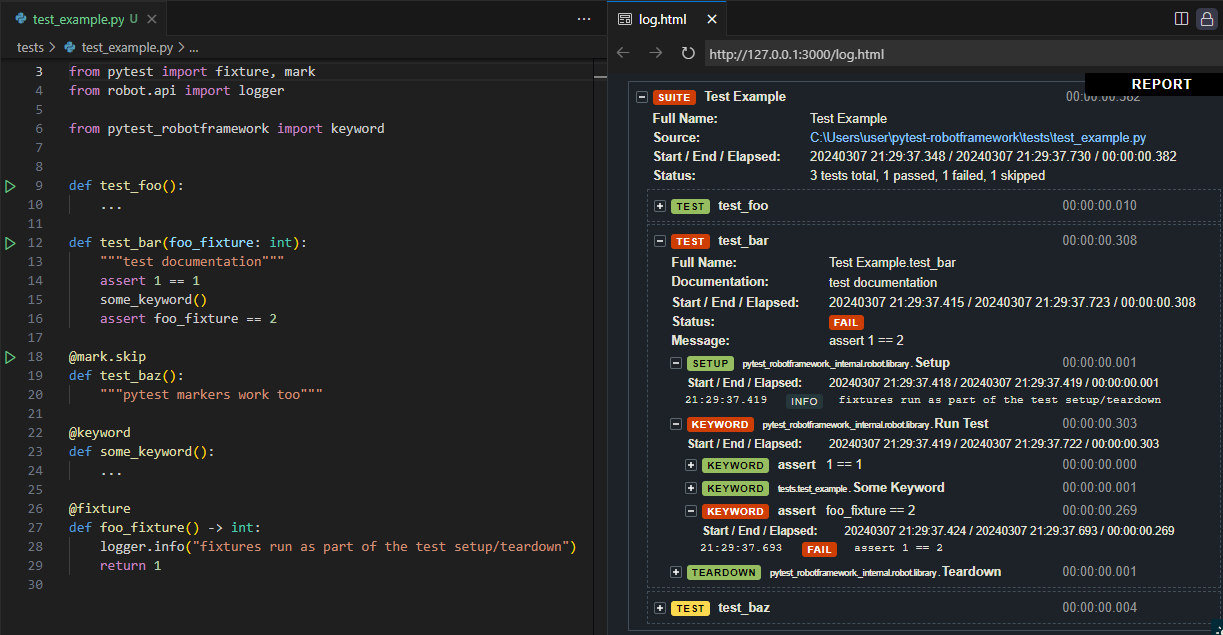Reload the log.html preview page
Viewport: 1223px width, 635px height.
tap(688, 53)
